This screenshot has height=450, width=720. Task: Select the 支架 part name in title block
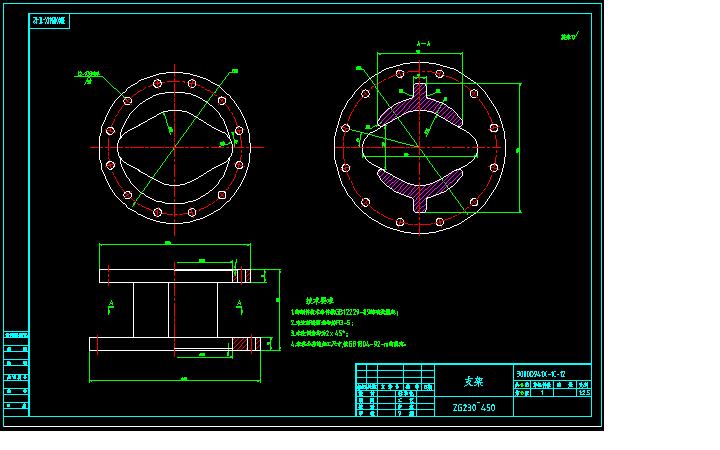(x=473, y=381)
